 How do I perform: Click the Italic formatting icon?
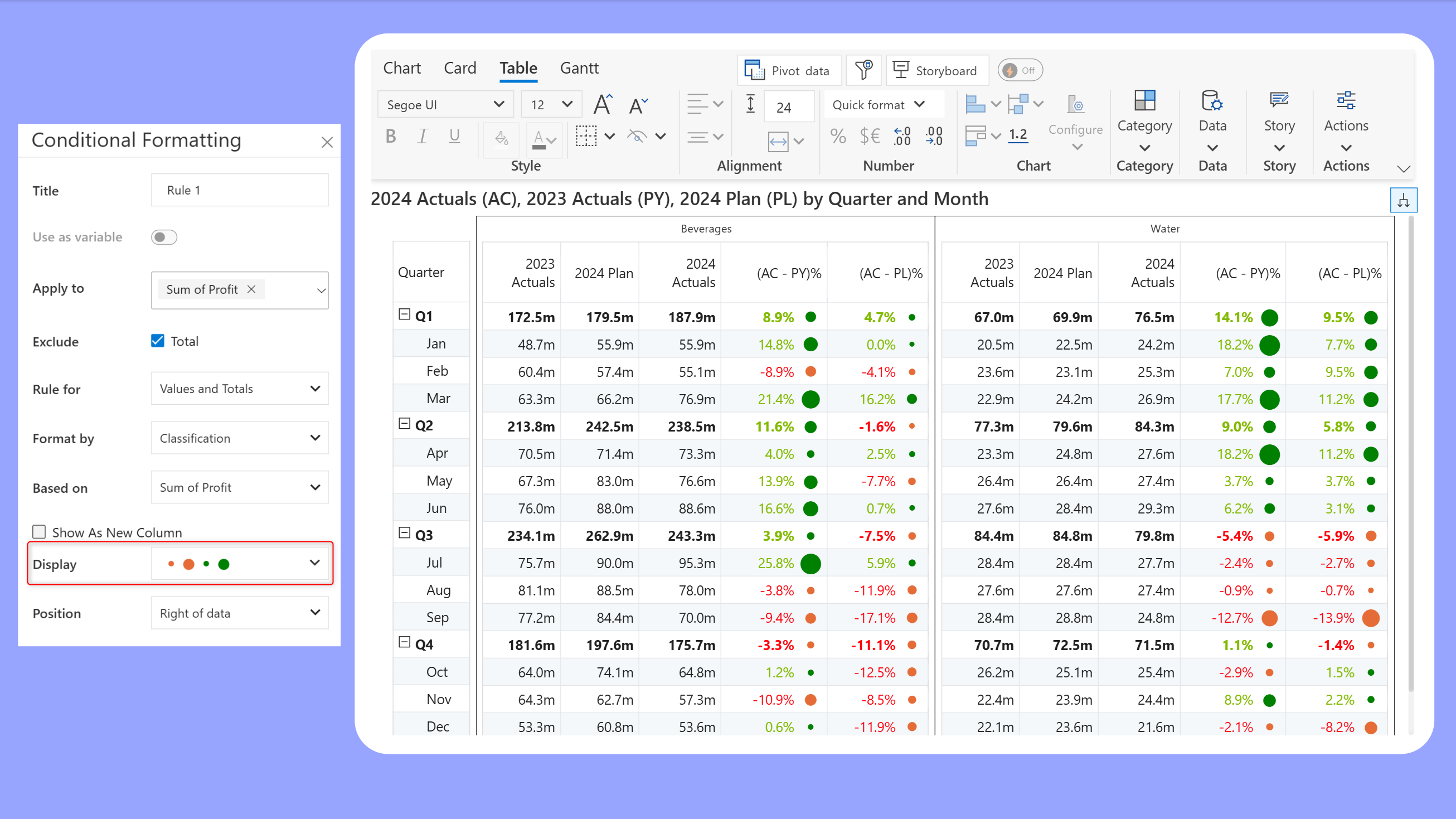[422, 137]
